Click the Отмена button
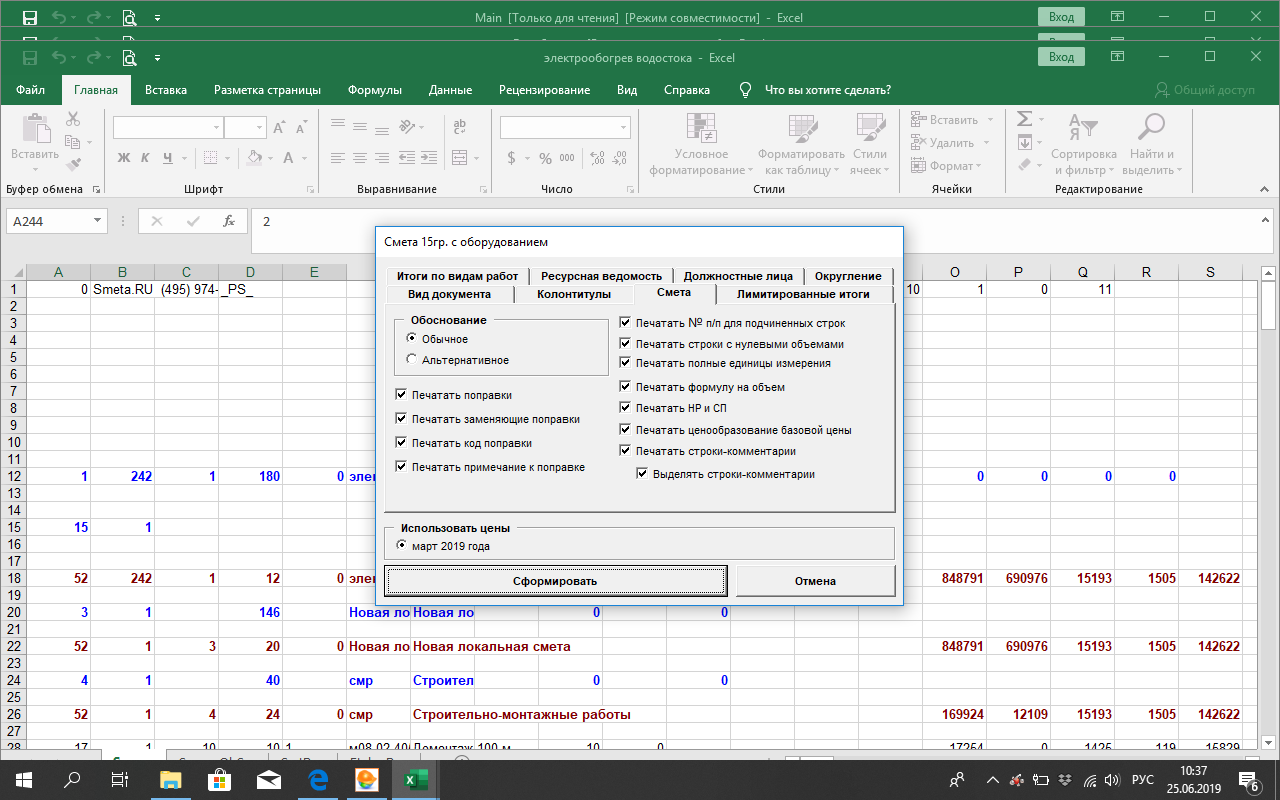Viewport: 1280px width, 800px height. click(815, 580)
